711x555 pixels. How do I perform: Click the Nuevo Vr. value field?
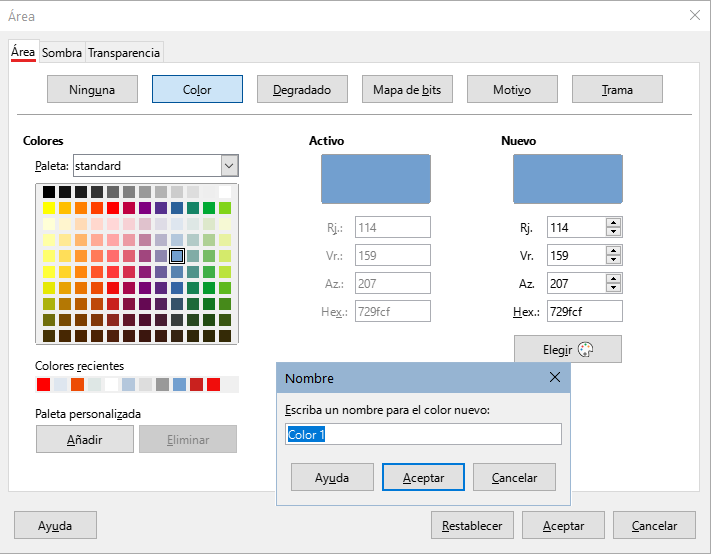(576, 255)
